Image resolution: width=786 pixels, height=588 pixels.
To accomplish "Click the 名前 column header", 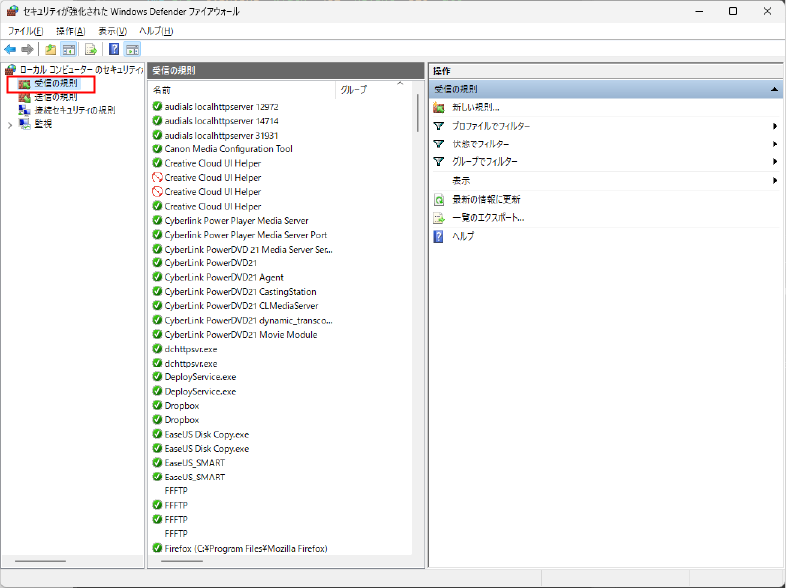I will click(x=240, y=90).
